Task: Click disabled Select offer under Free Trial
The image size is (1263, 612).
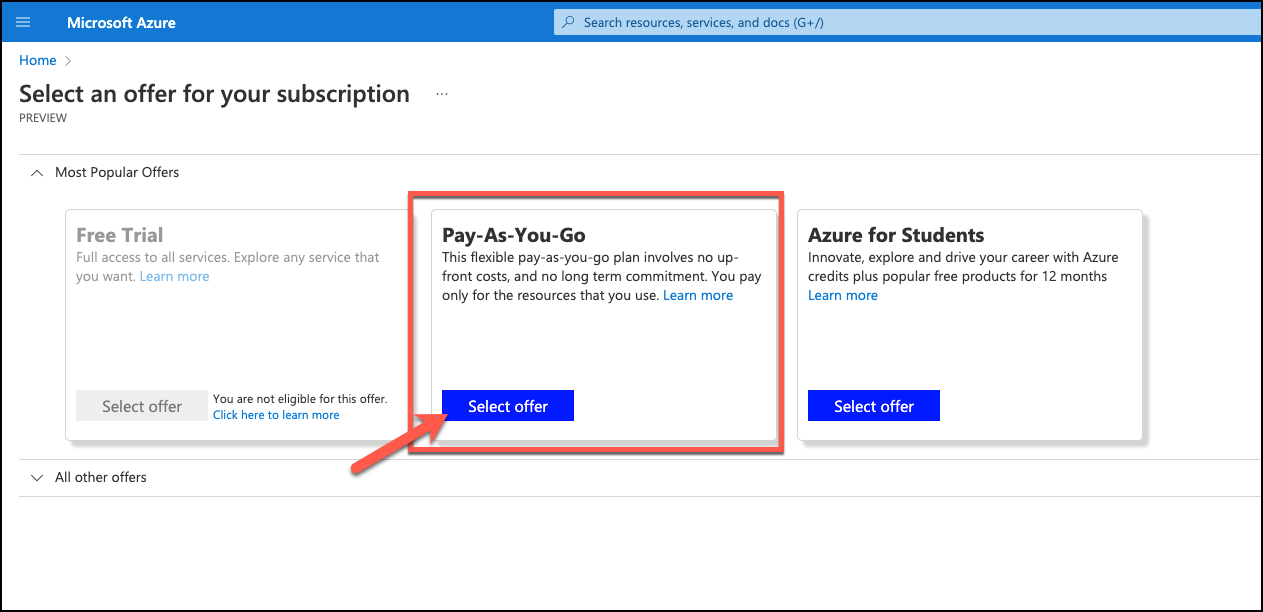Action: [142, 406]
